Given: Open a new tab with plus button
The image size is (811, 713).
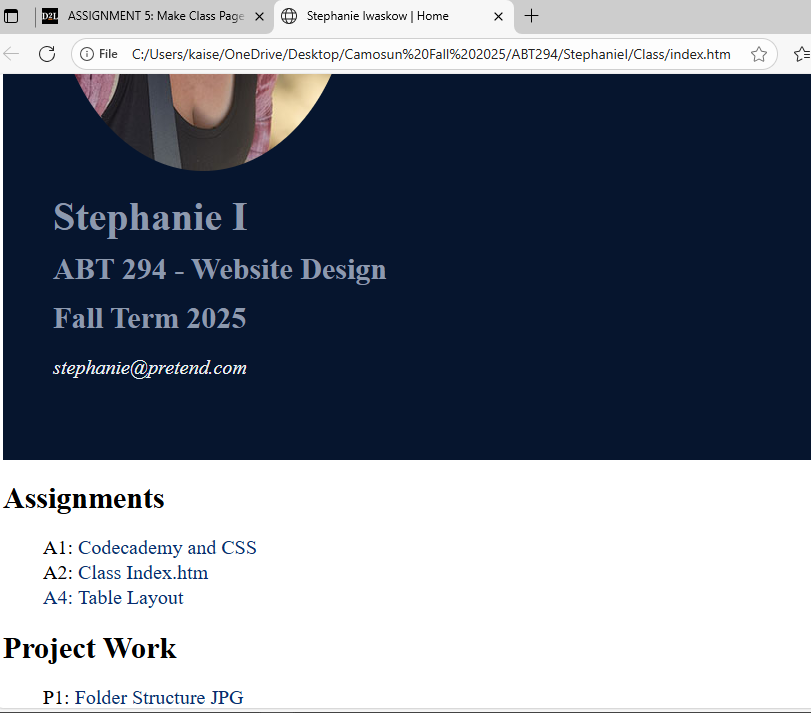Looking at the screenshot, I should pyautogui.click(x=532, y=16).
